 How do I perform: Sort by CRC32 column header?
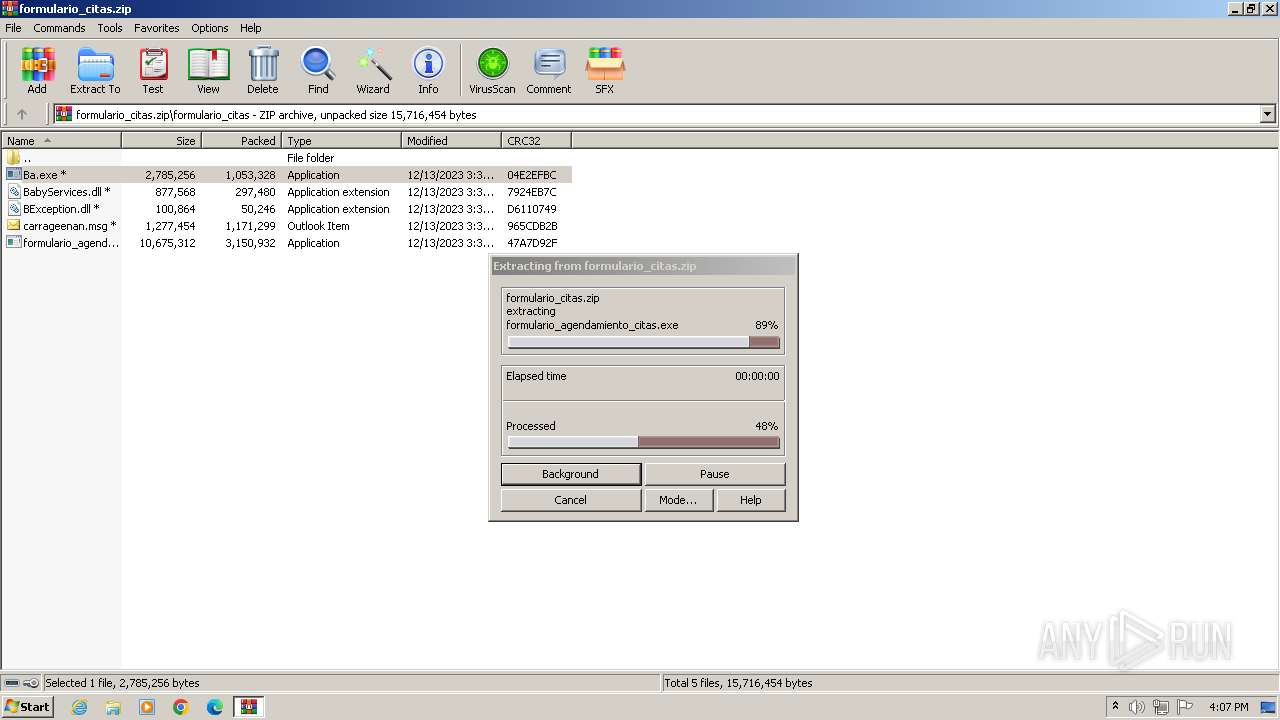(537, 141)
